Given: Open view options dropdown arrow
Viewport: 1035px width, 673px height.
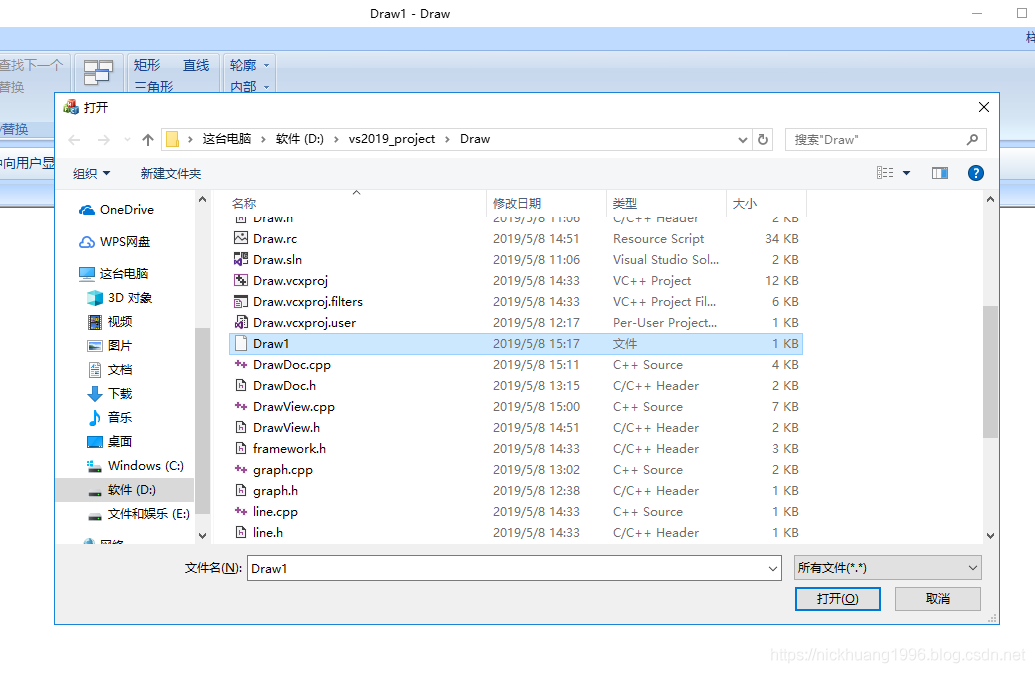Looking at the screenshot, I should [906, 173].
